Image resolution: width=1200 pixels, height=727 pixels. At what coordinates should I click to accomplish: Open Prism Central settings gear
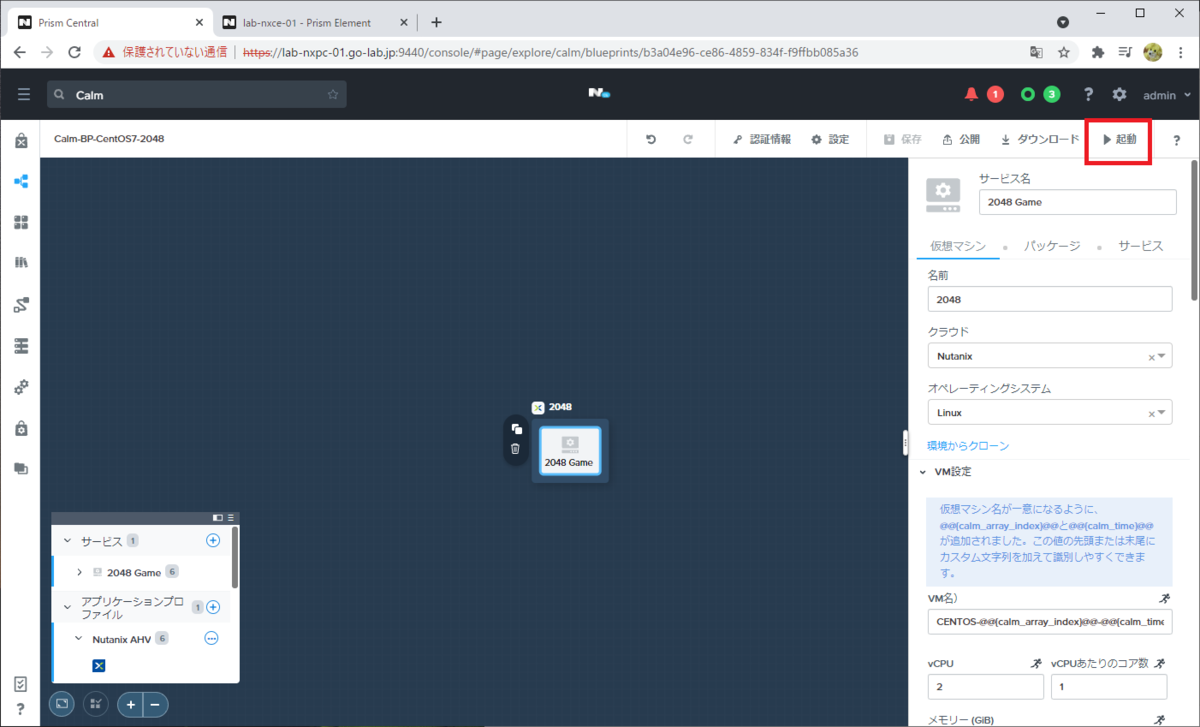click(x=1119, y=94)
